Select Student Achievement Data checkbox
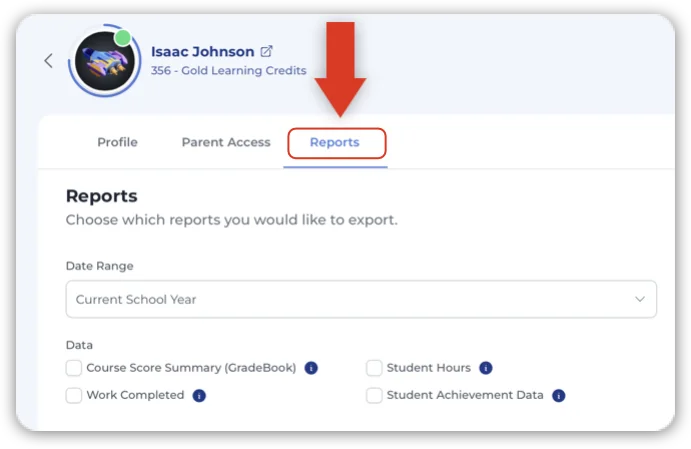 point(374,395)
